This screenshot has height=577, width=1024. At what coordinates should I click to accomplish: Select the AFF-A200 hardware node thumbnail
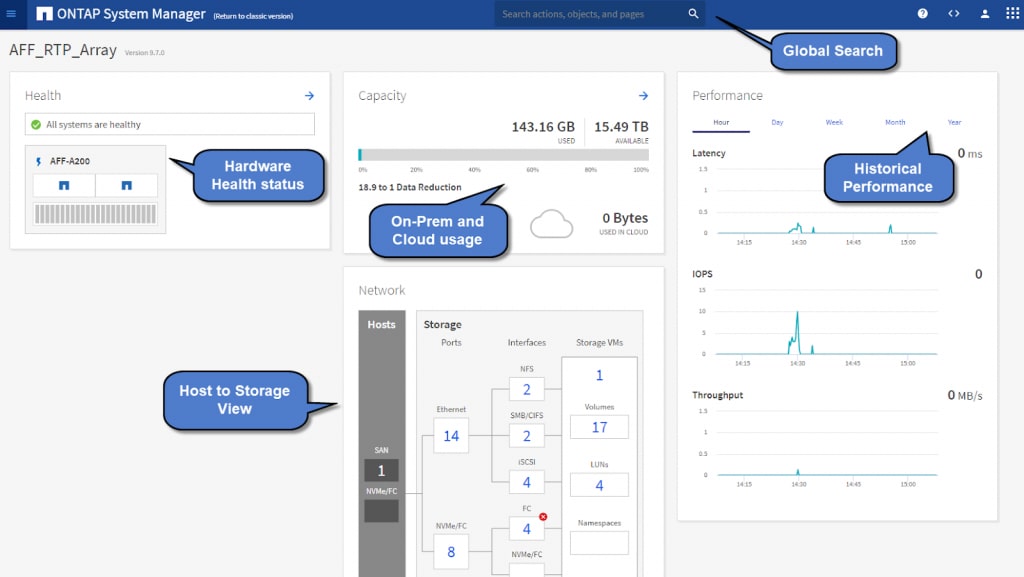click(x=95, y=190)
